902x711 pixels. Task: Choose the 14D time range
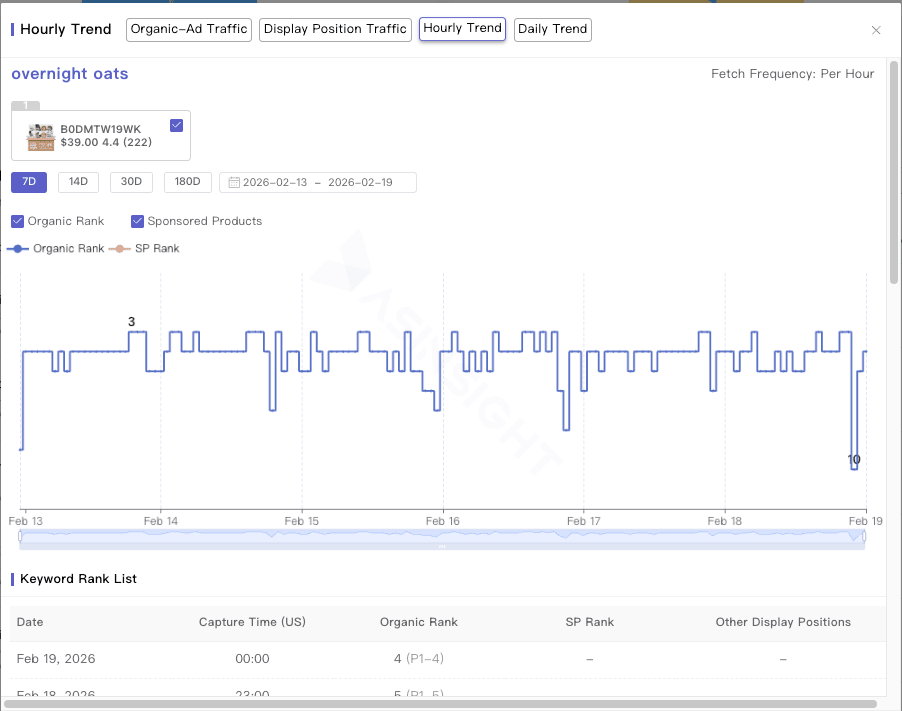[78, 182]
